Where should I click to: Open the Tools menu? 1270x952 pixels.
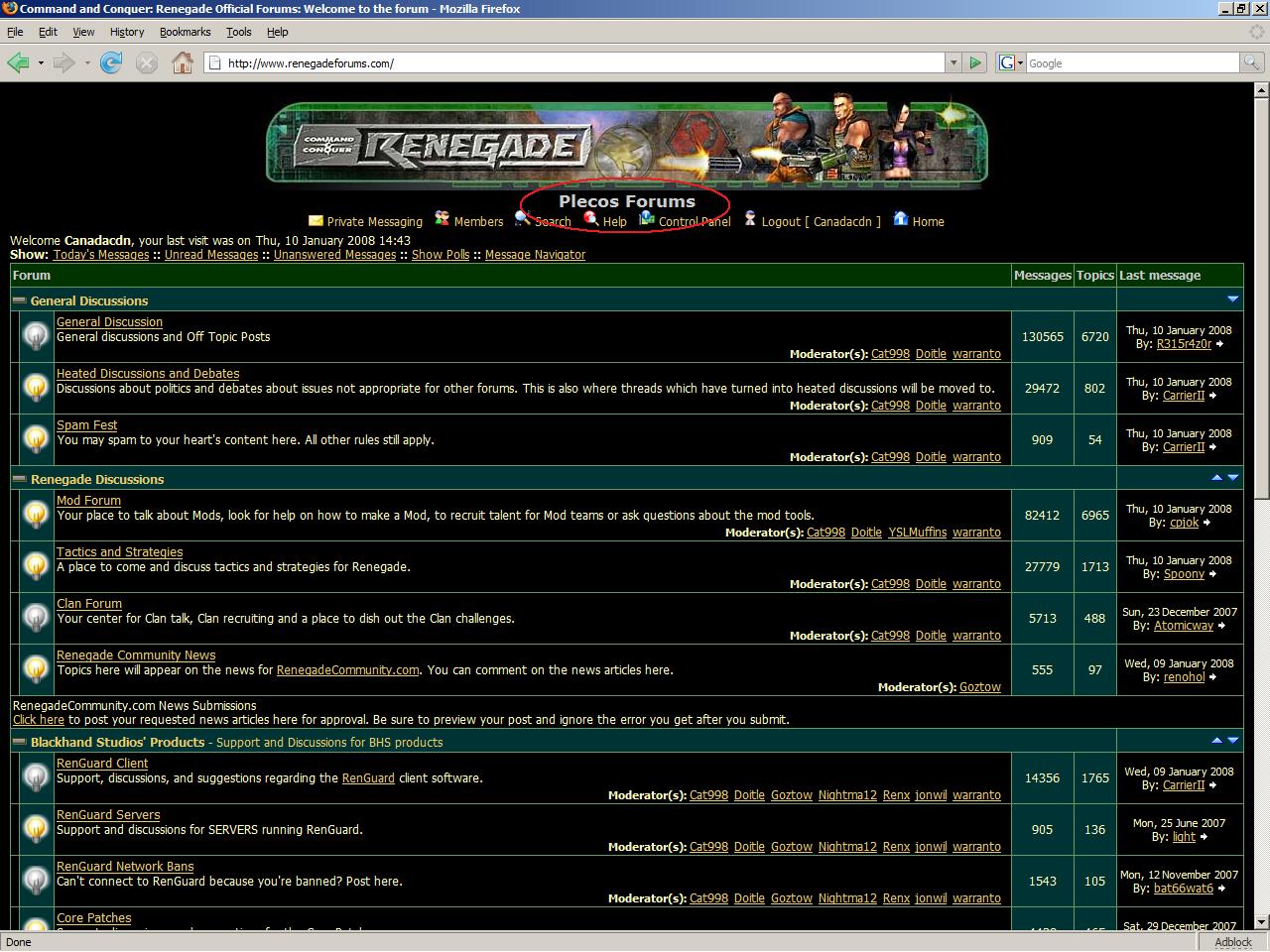pyautogui.click(x=238, y=32)
